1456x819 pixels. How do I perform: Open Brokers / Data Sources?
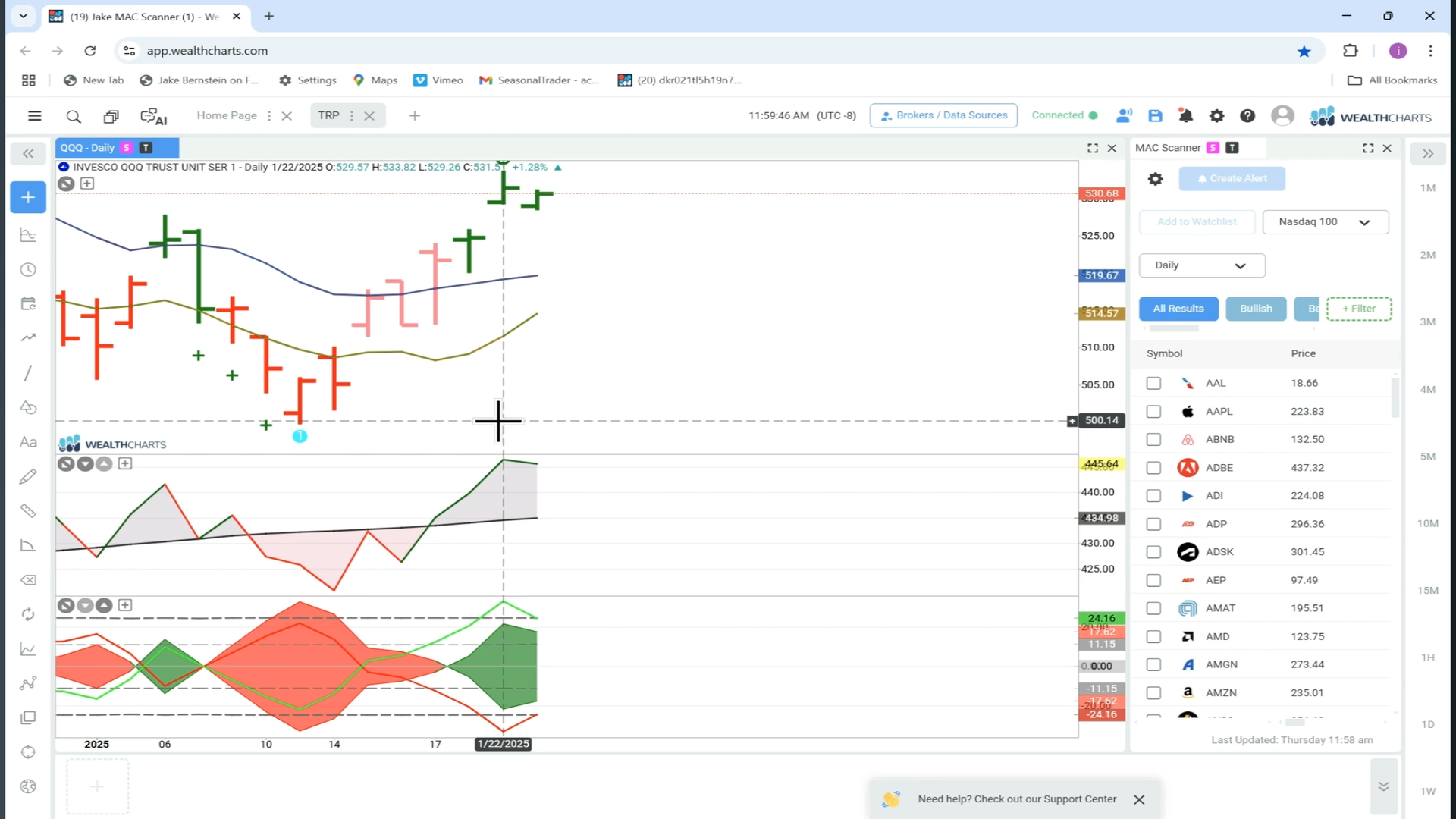coord(943,115)
